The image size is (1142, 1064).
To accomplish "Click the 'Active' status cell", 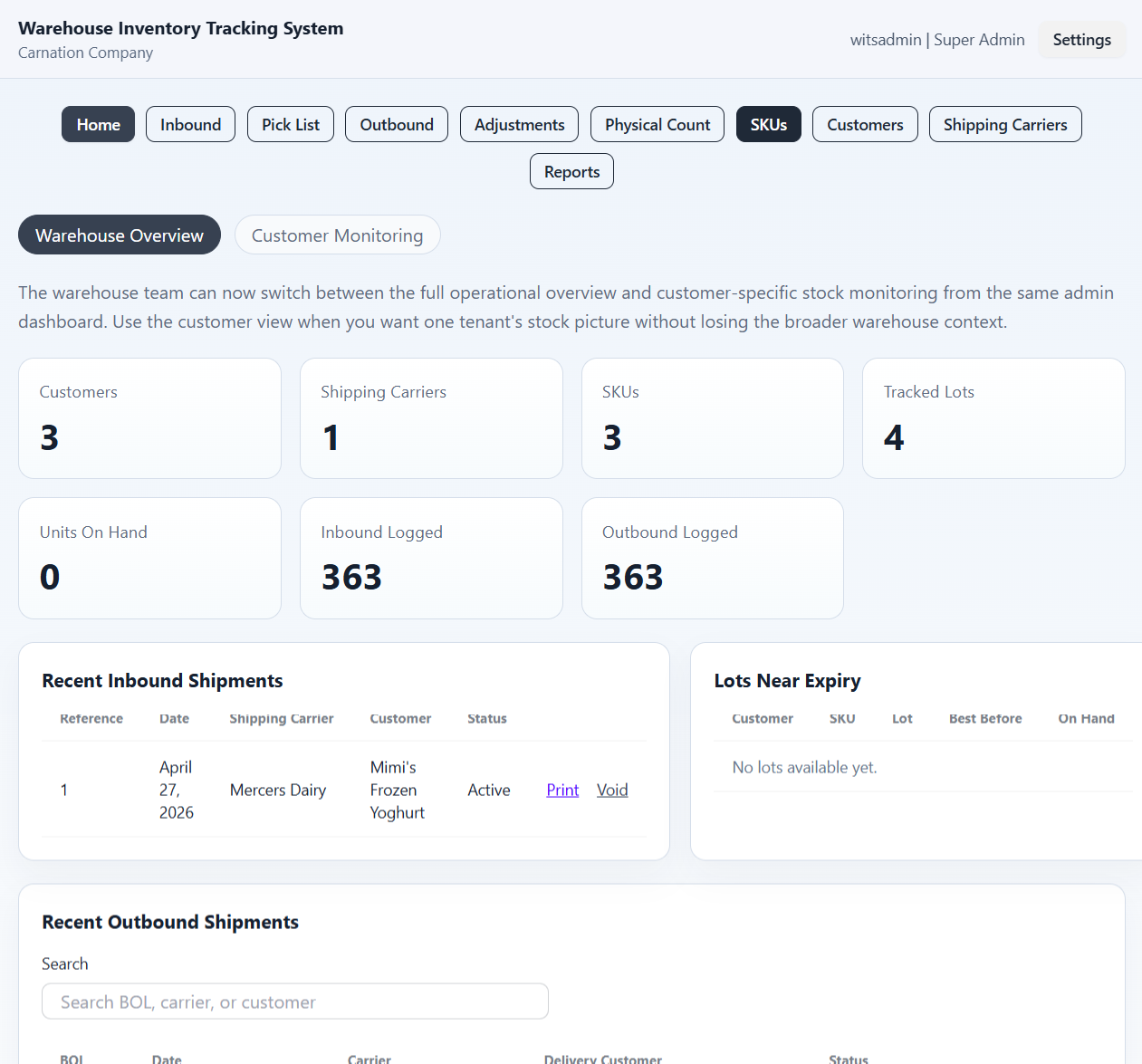I will point(489,790).
